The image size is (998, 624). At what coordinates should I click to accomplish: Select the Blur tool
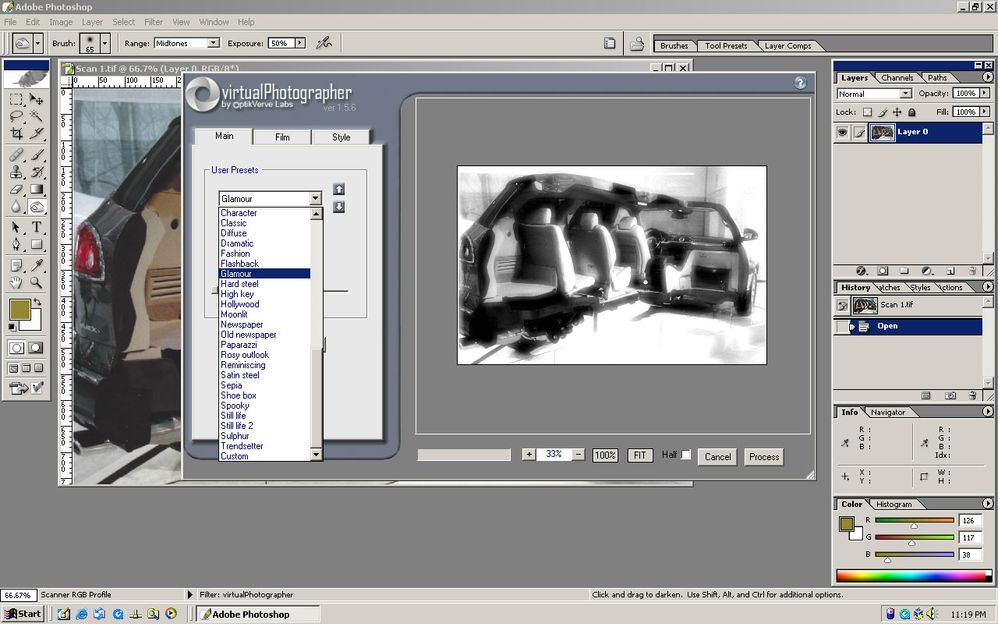pyautogui.click(x=17, y=206)
